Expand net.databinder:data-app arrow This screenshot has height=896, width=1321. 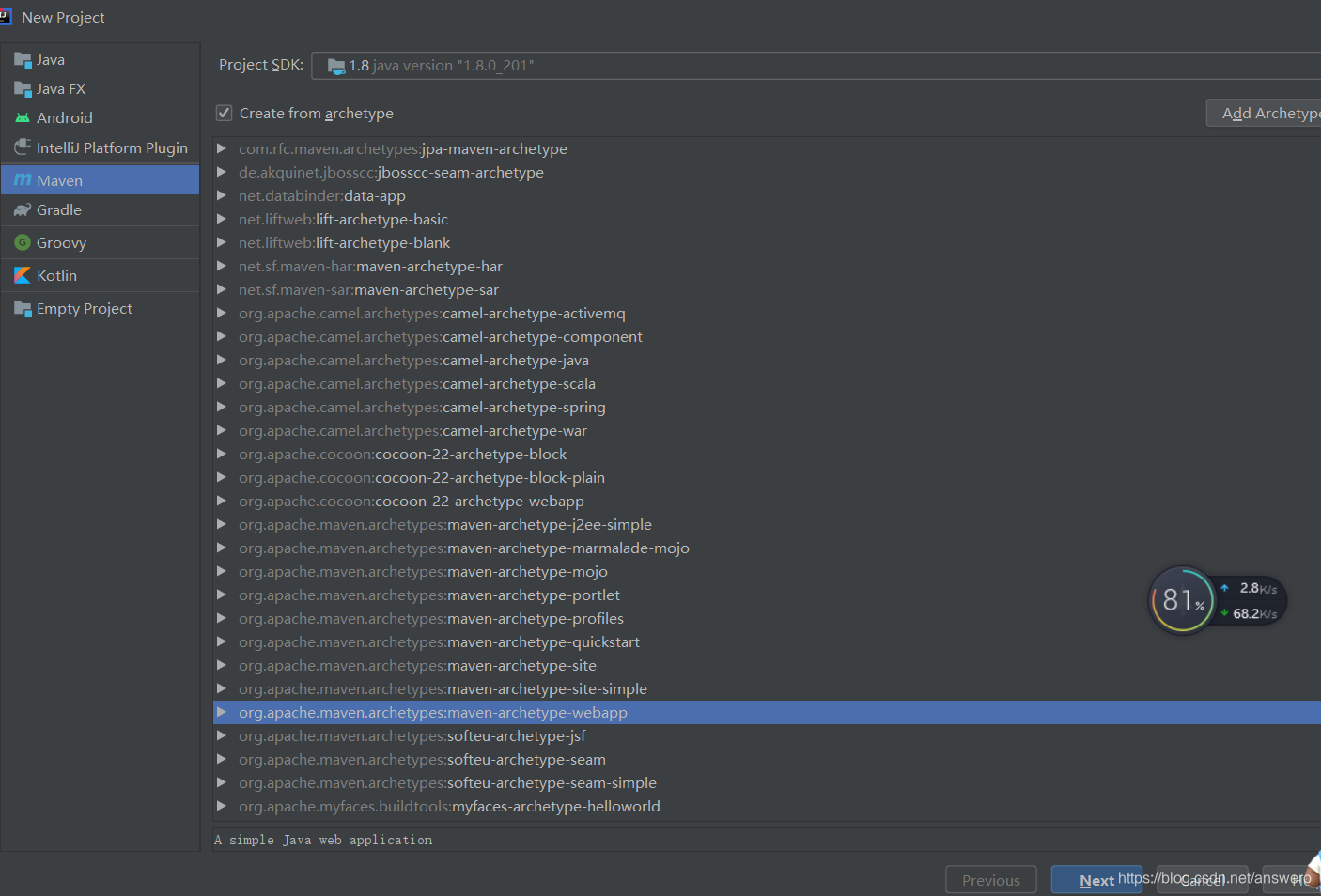[x=222, y=195]
